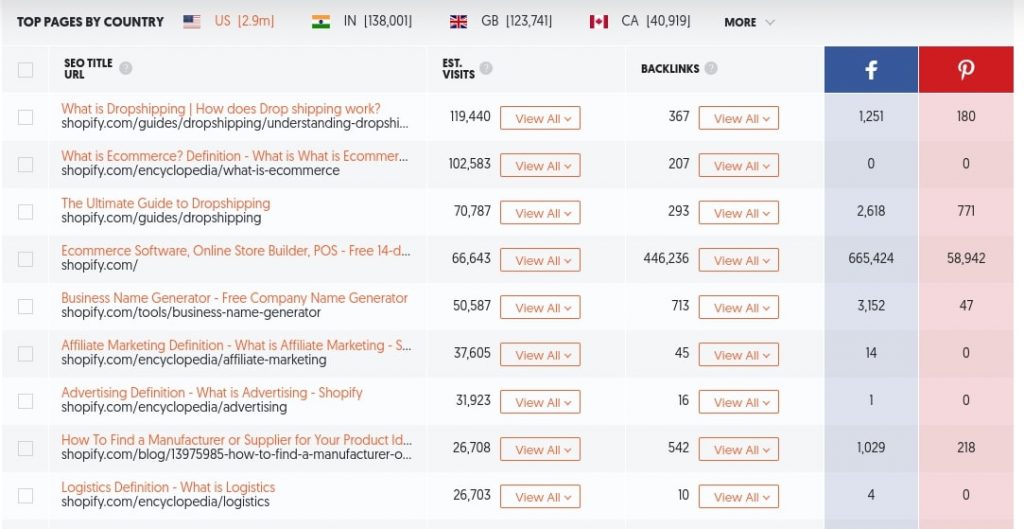Select the India flag country filter
1024x529 pixels.
[x=321, y=21]
